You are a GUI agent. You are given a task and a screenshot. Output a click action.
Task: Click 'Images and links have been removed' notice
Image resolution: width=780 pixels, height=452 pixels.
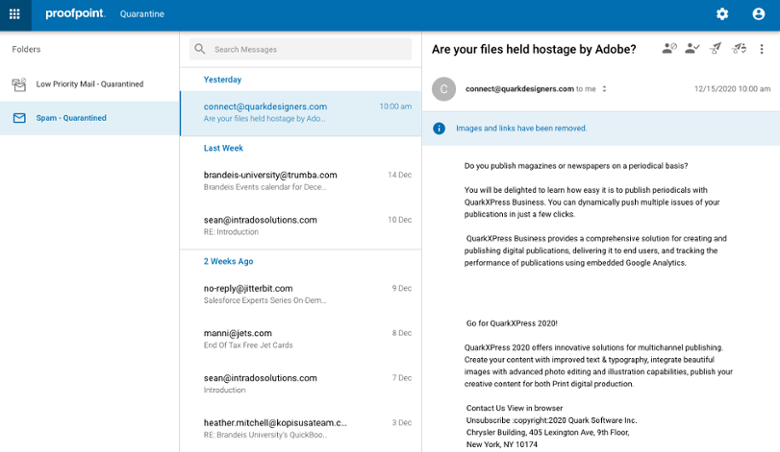click(521, 128)
